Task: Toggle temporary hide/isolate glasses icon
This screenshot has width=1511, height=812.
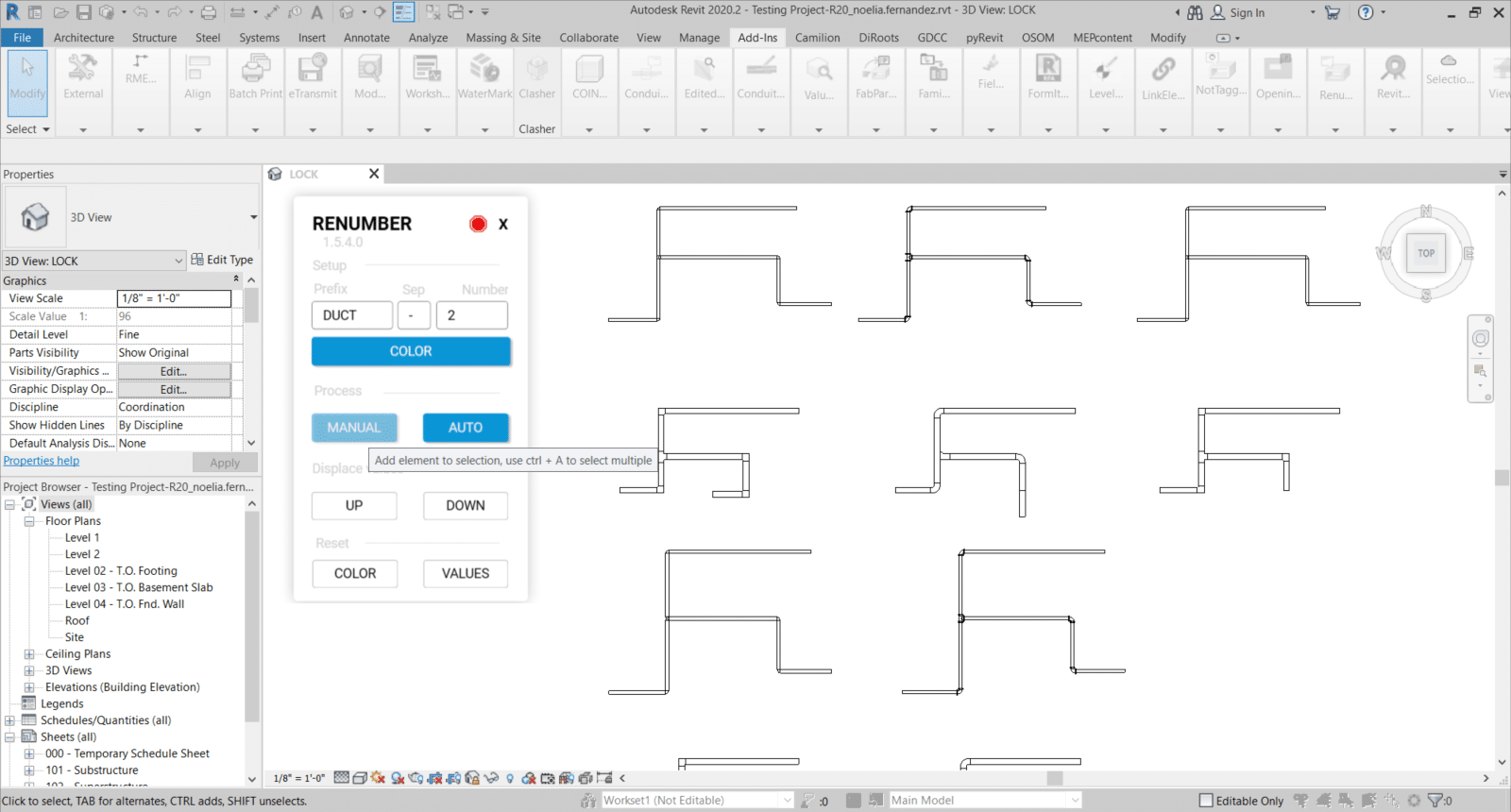Action: [x=491, y=778]
